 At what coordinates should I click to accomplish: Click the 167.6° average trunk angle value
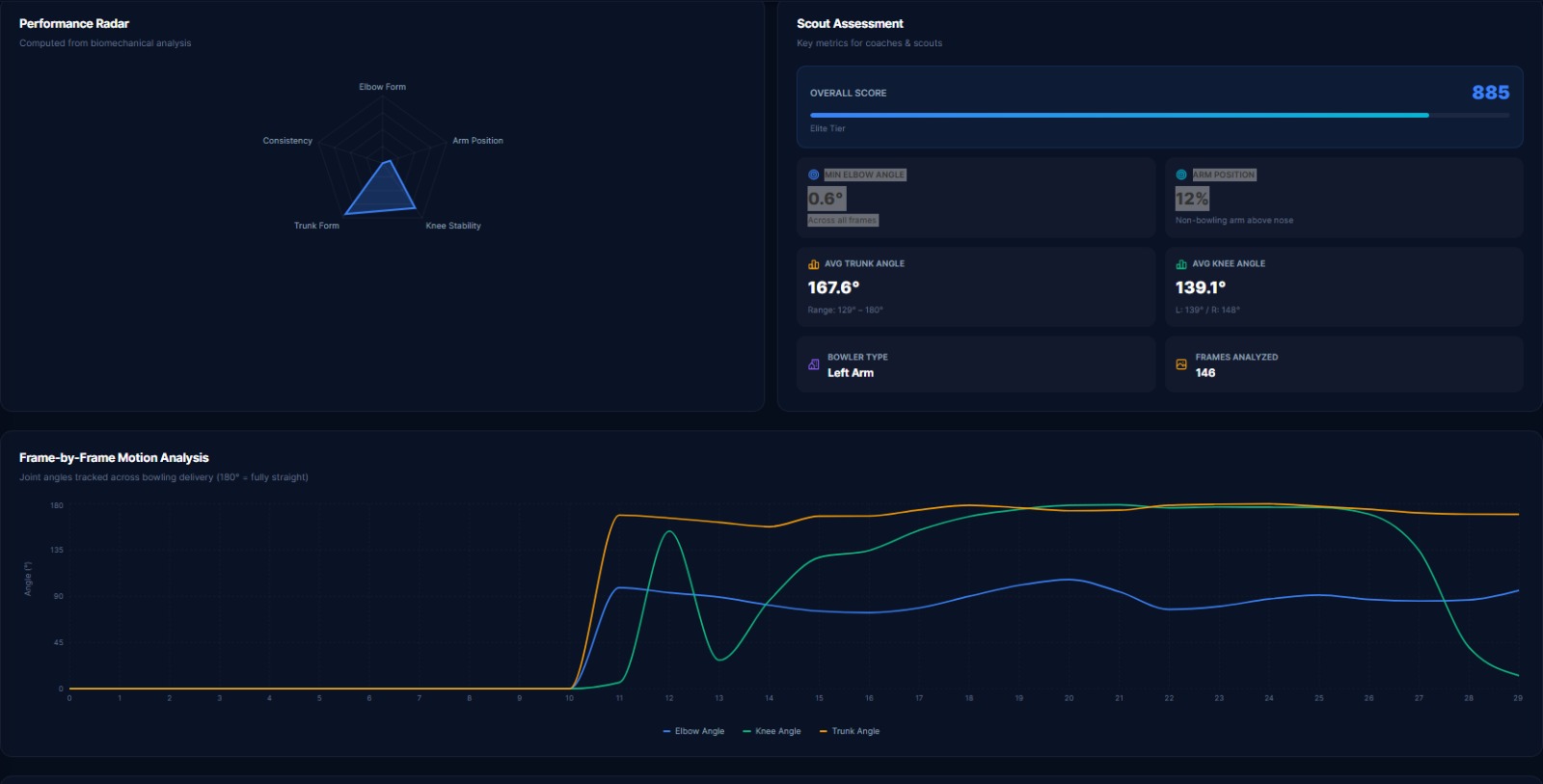coord(833,287)
